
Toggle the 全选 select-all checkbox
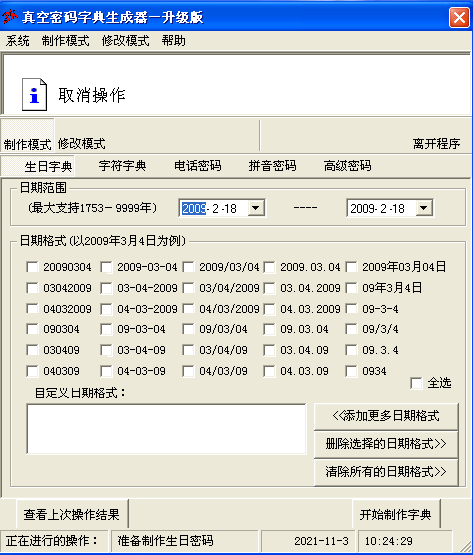[416, 383]
